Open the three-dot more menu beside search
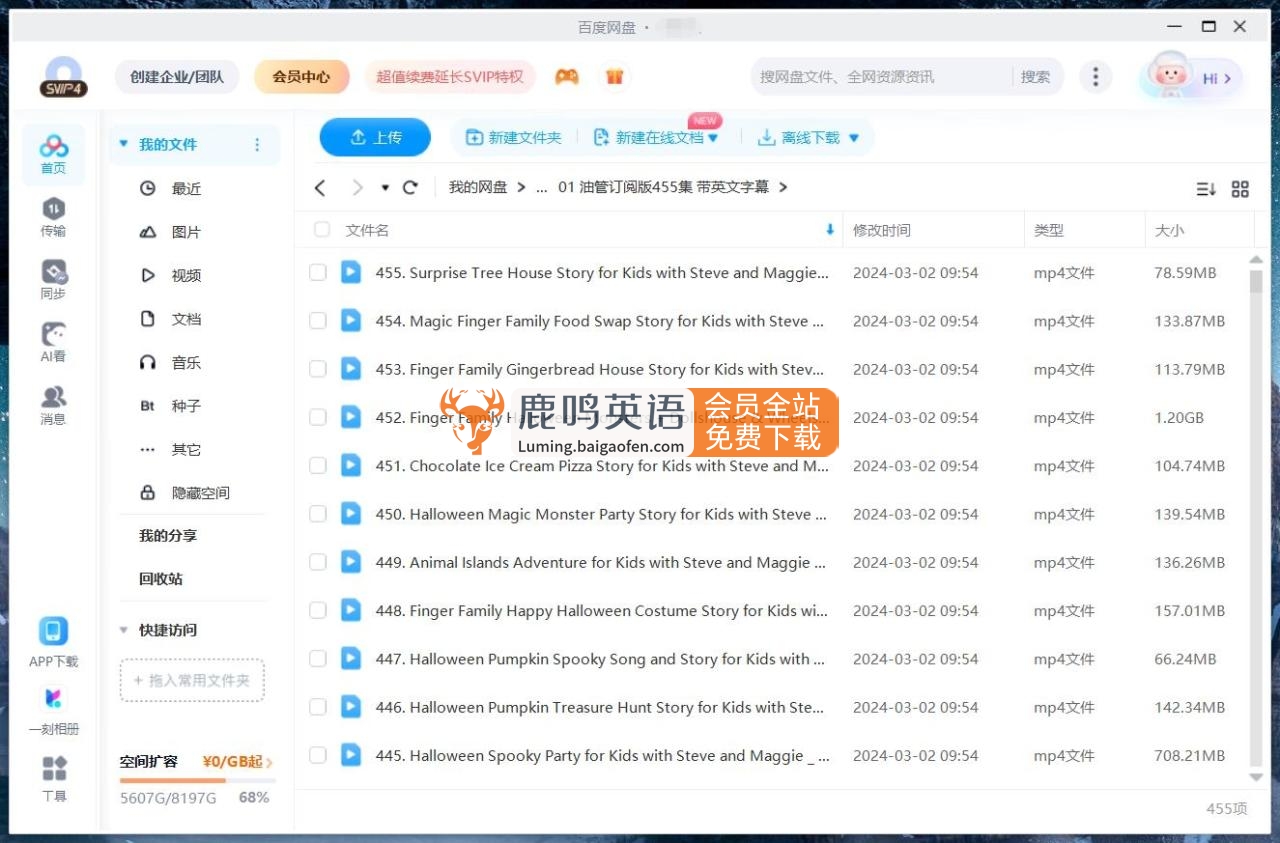The image size is (1280, 843). [1096, 77]
